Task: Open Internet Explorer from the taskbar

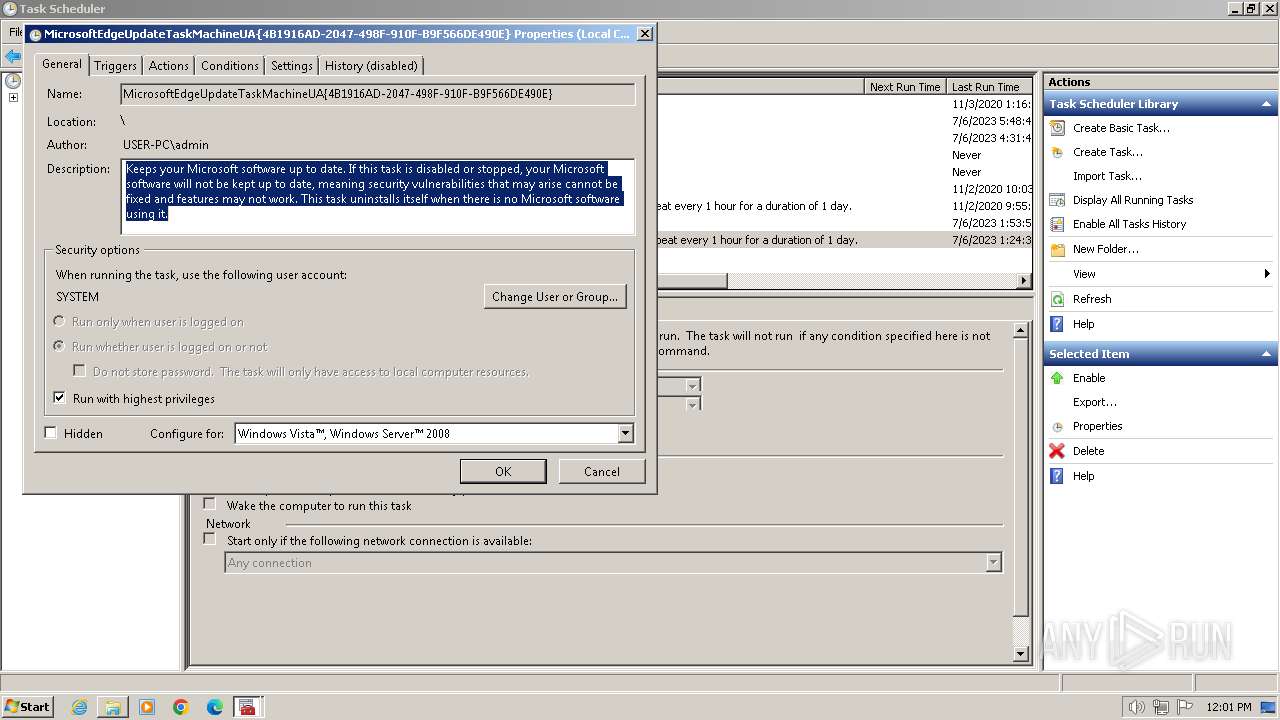Action: pyautogui.click(x=79, y=707)
